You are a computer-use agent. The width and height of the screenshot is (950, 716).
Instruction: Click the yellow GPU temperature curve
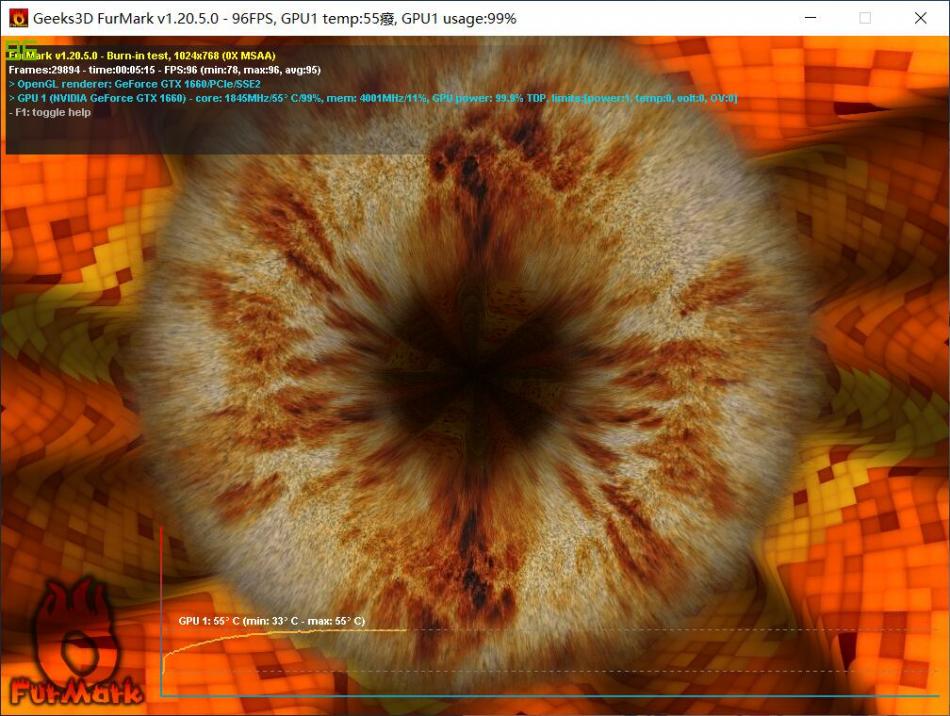(x=285, y=633)
